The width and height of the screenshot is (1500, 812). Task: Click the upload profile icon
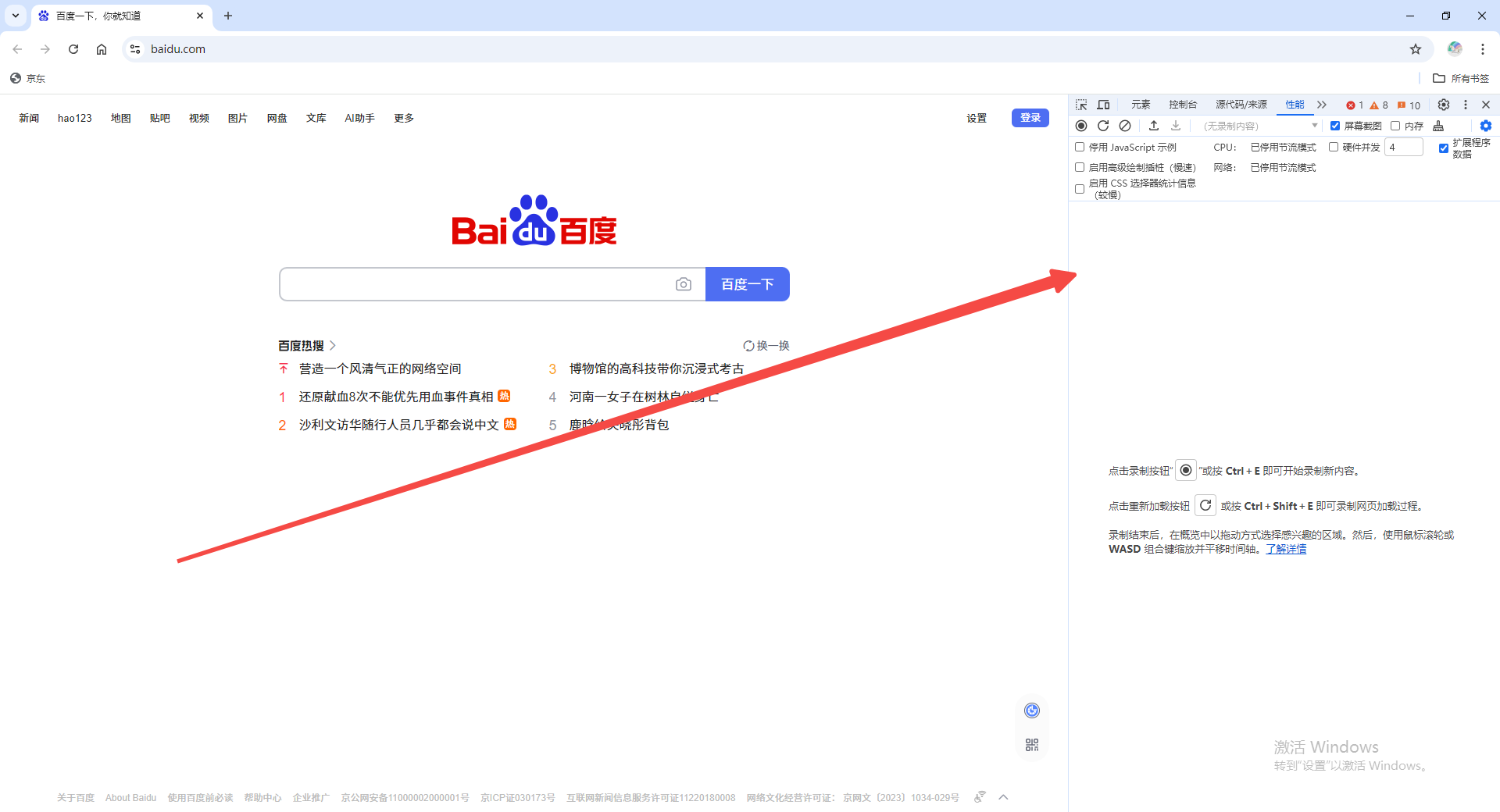1154,126
